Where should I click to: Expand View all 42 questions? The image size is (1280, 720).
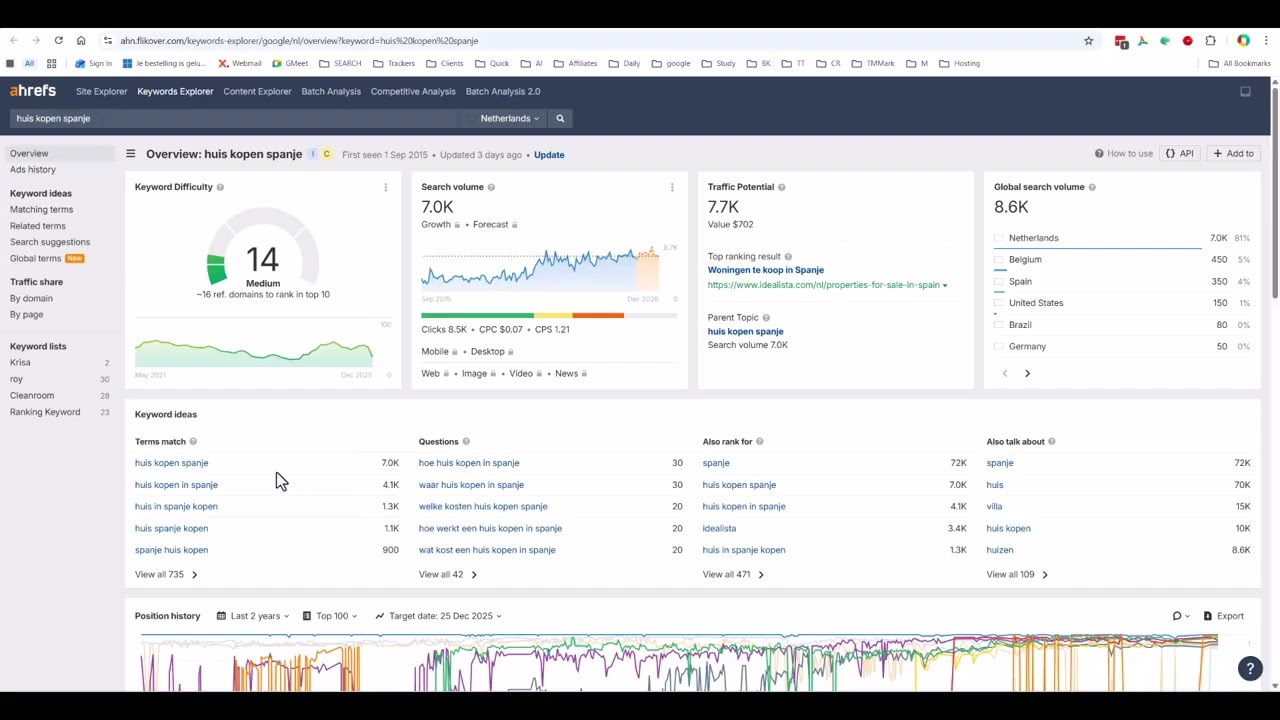448,575
